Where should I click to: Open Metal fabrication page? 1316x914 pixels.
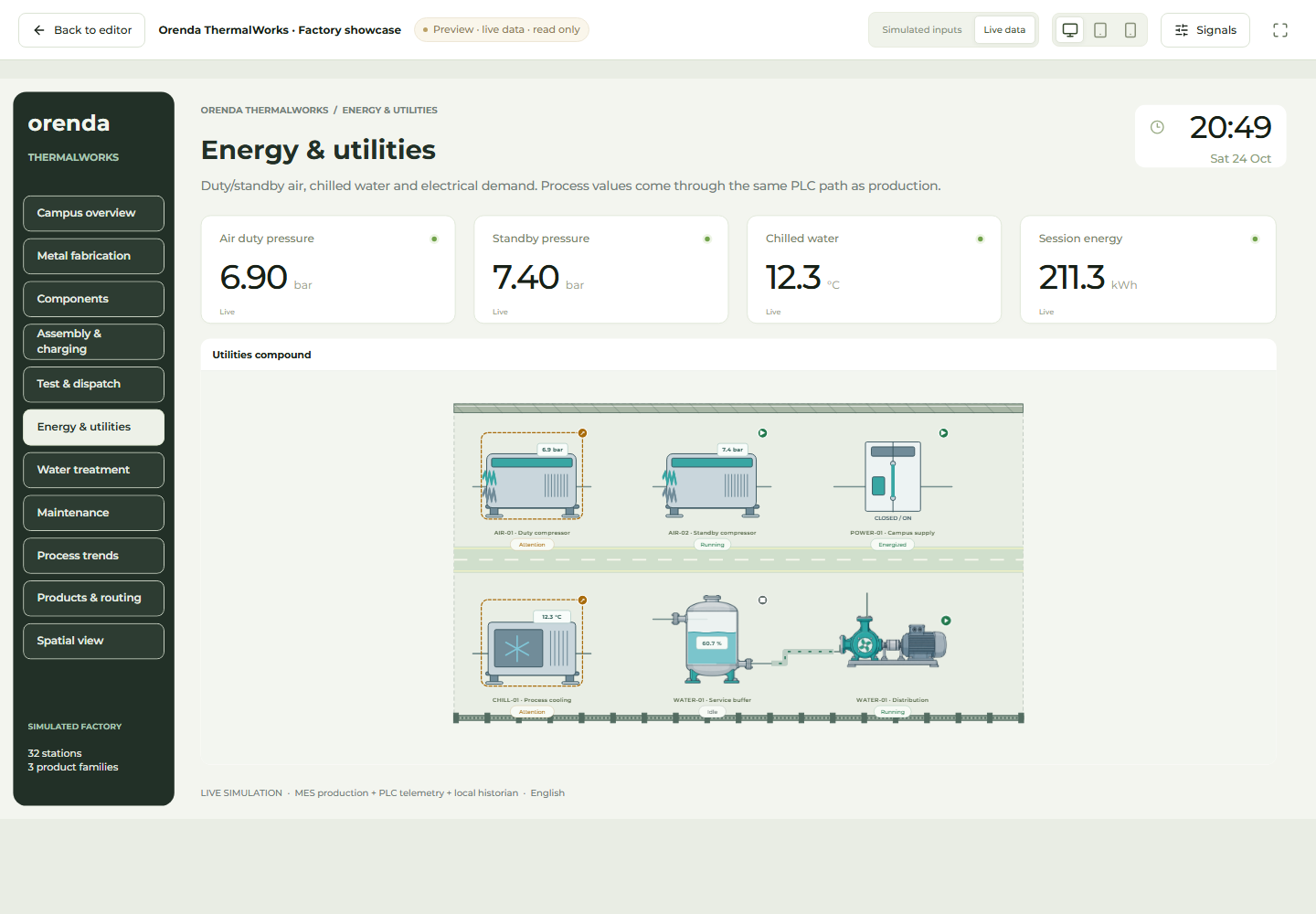(x=93, y=256)
